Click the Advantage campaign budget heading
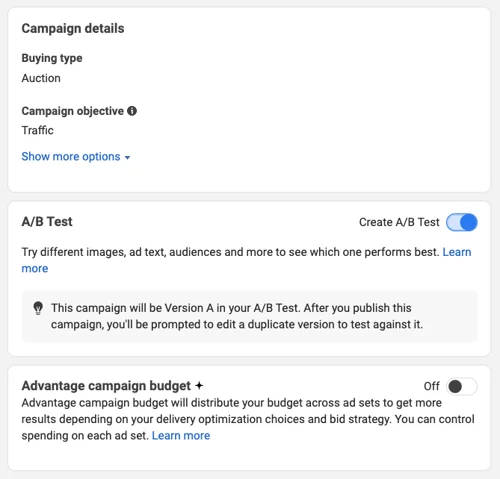 [106, 386]
